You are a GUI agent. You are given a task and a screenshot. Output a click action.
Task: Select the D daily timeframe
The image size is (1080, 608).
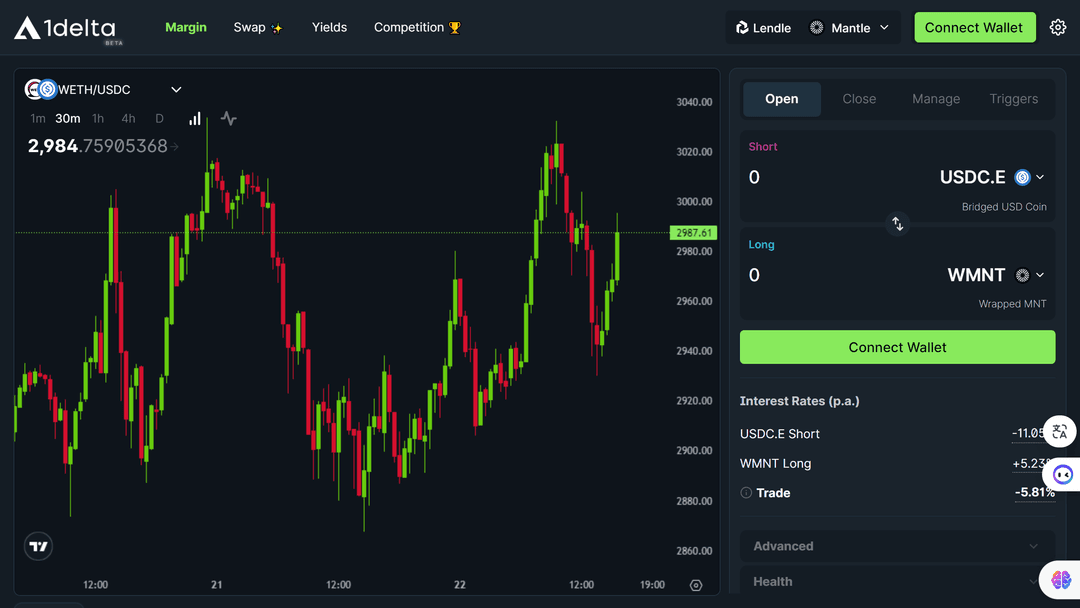pos(159,118)
